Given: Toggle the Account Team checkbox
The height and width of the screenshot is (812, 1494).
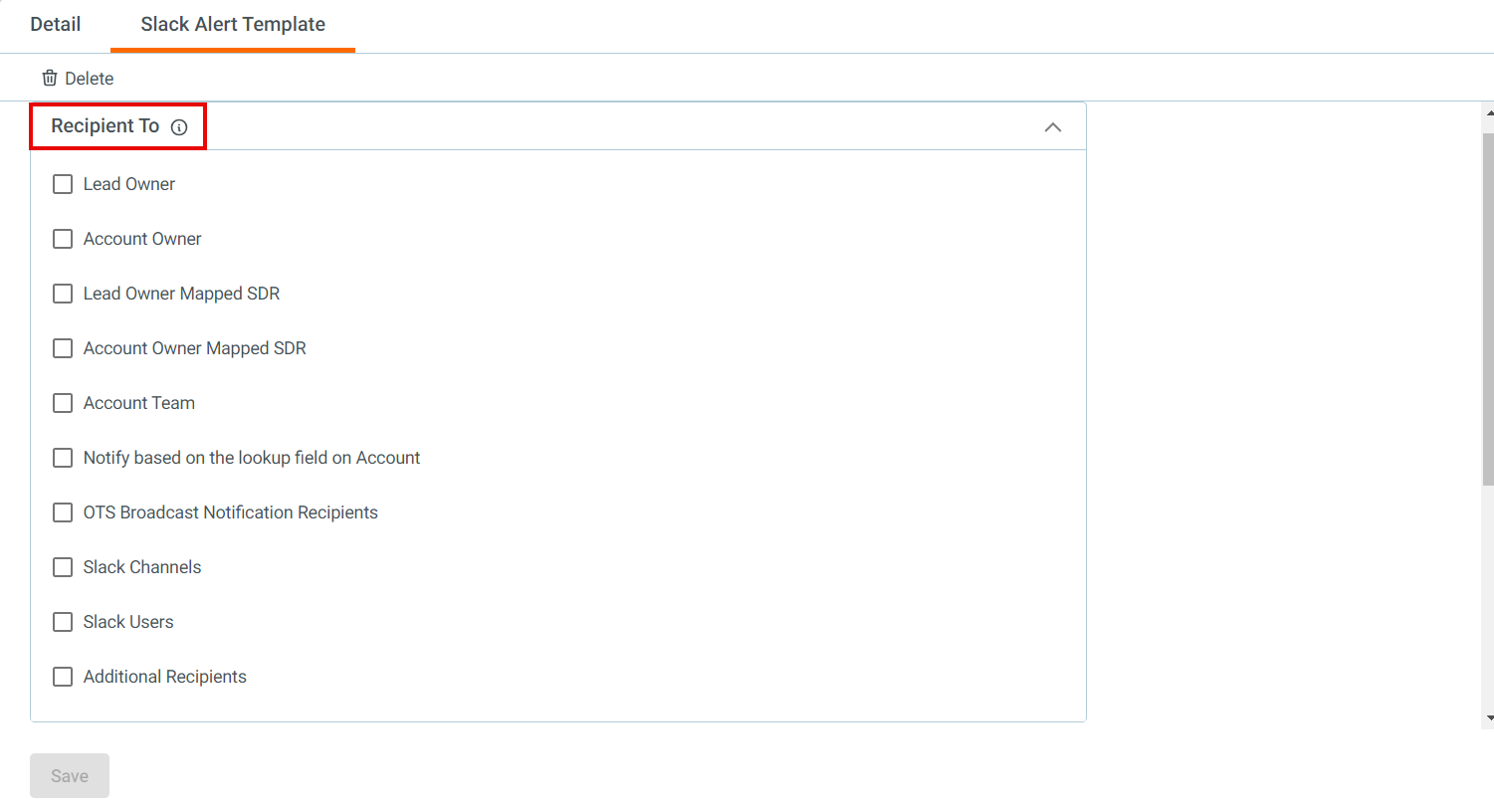Looking at the screenshot, I should [x=63, y=403].
